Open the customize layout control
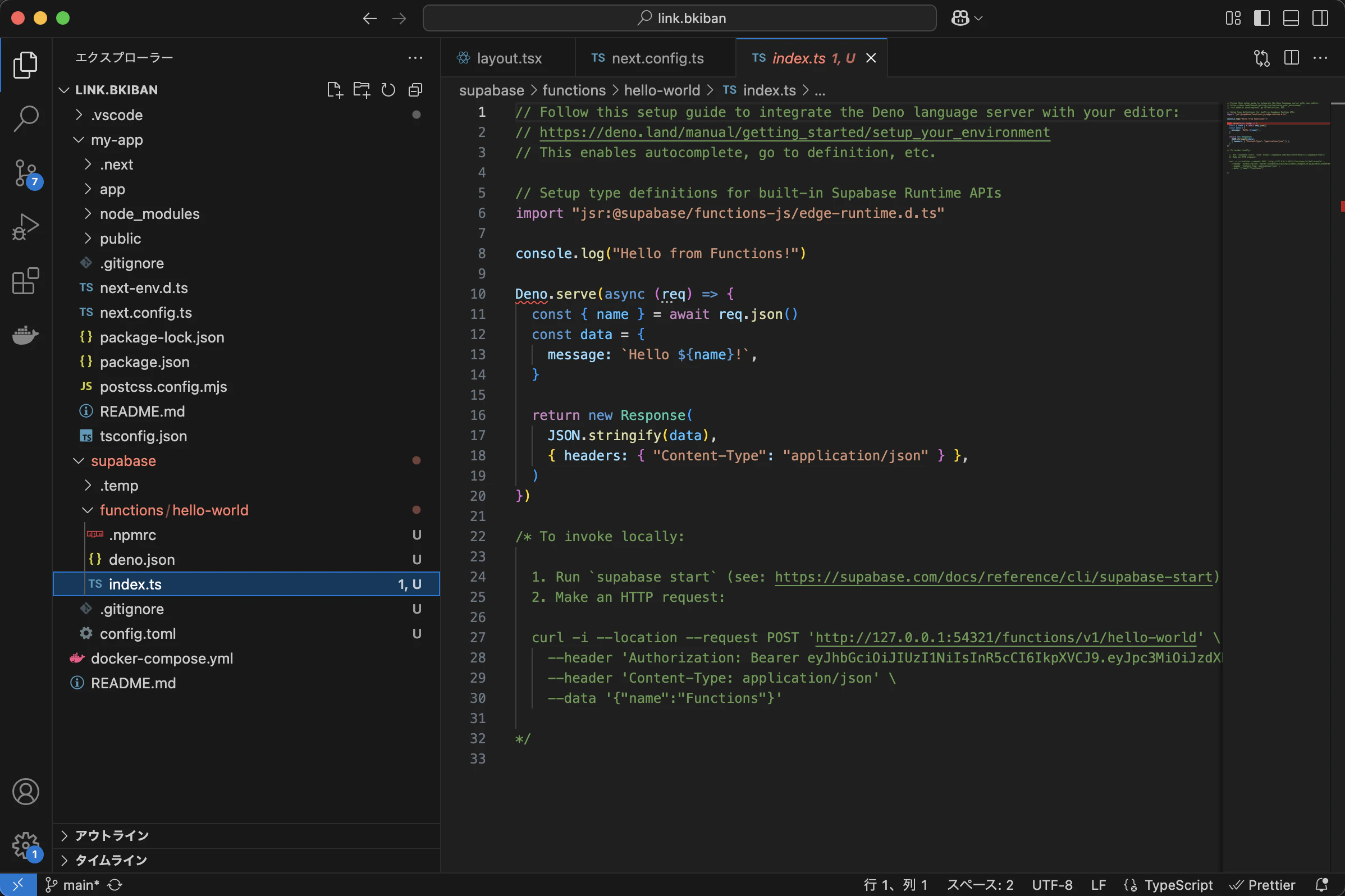 point(1233,19)
